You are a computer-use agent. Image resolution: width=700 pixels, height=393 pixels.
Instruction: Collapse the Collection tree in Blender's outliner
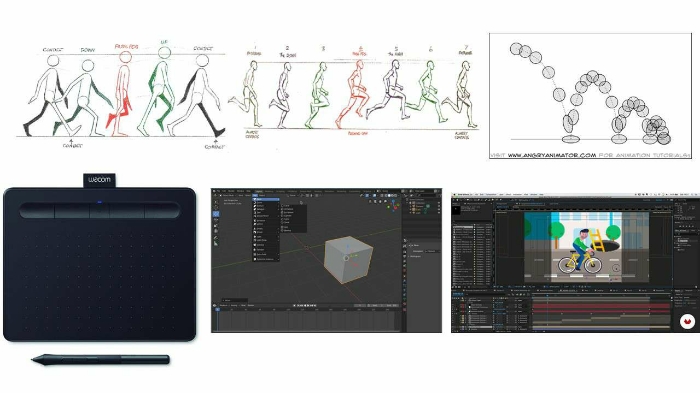click(407, 203)
